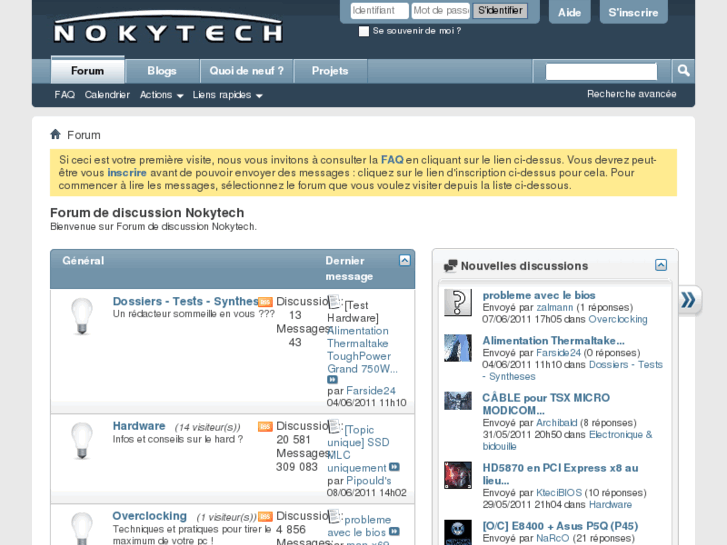Click the home icon in breadcrumb
The height and width of the screenshot is (545, 727).
point(56,135)
